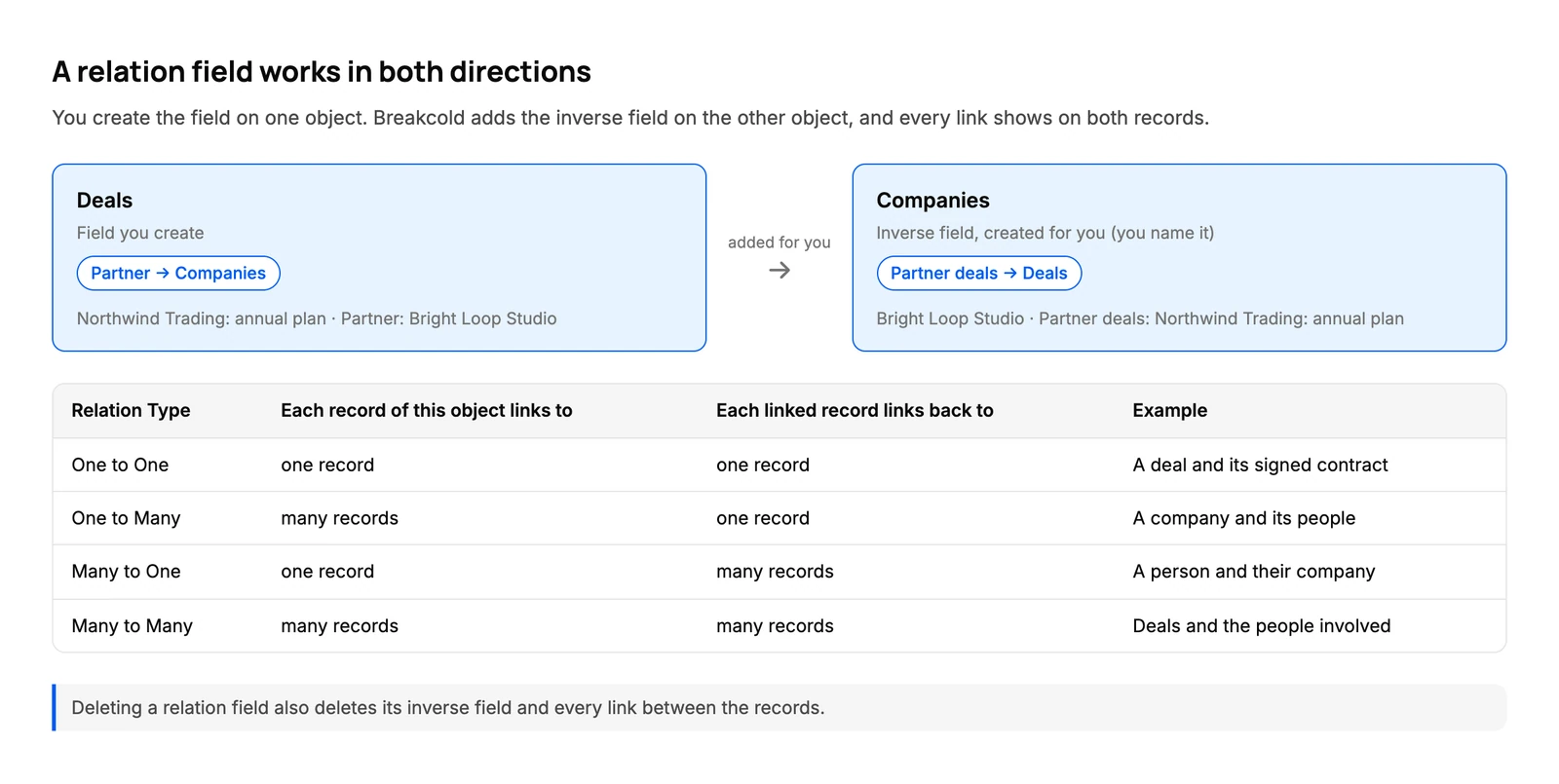Click the Bright Loop Studio example text in Companies card
This screenshot has width=1559, height=784.
[x=1140, y=319]
